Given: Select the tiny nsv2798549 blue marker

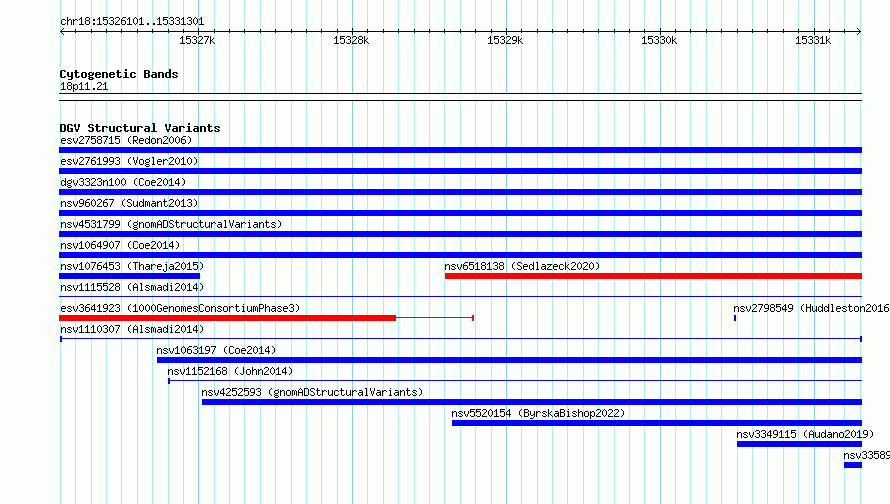Looking at the screenshot, I should coord(735,318).
